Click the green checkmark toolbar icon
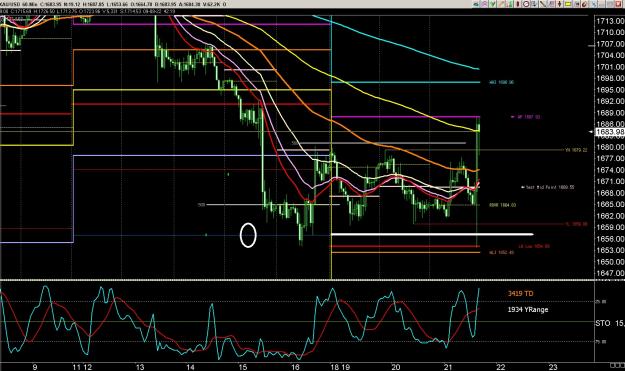This screenshot has height=371, width=625. coord(493,4)
